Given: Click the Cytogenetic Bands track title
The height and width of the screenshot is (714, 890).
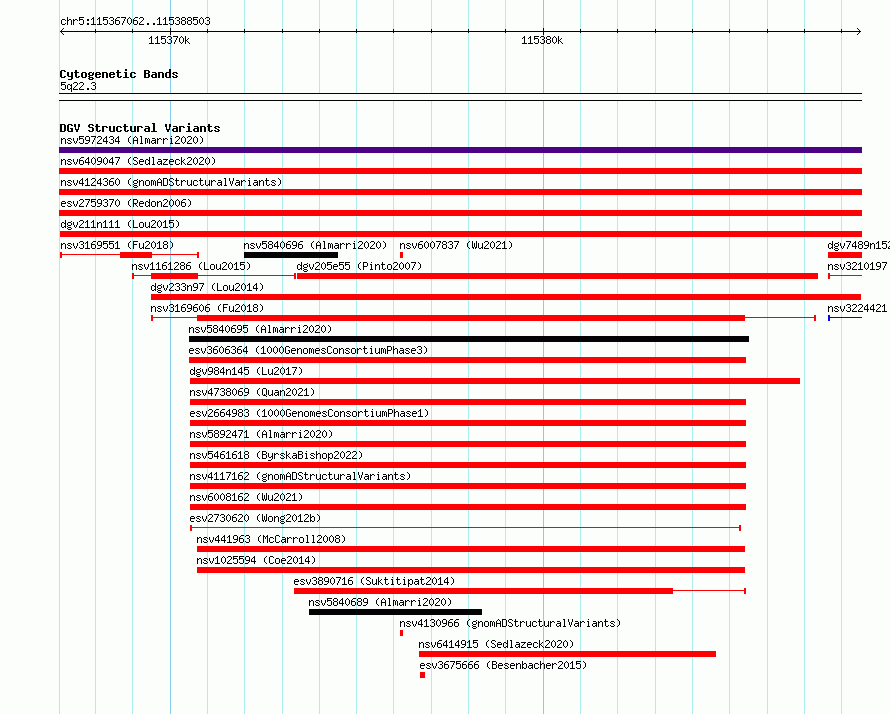Looking at the screenshot, I should pos(119,74).
